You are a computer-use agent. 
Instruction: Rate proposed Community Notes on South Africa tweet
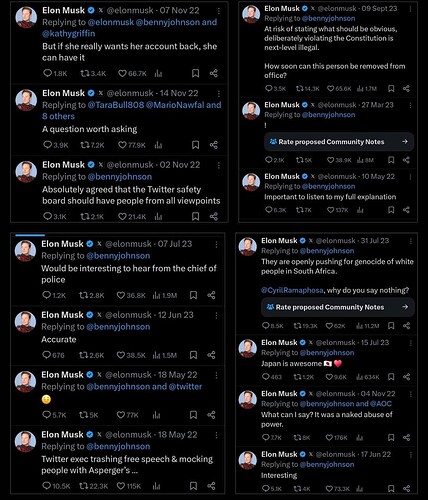click(x=338, y=307)
